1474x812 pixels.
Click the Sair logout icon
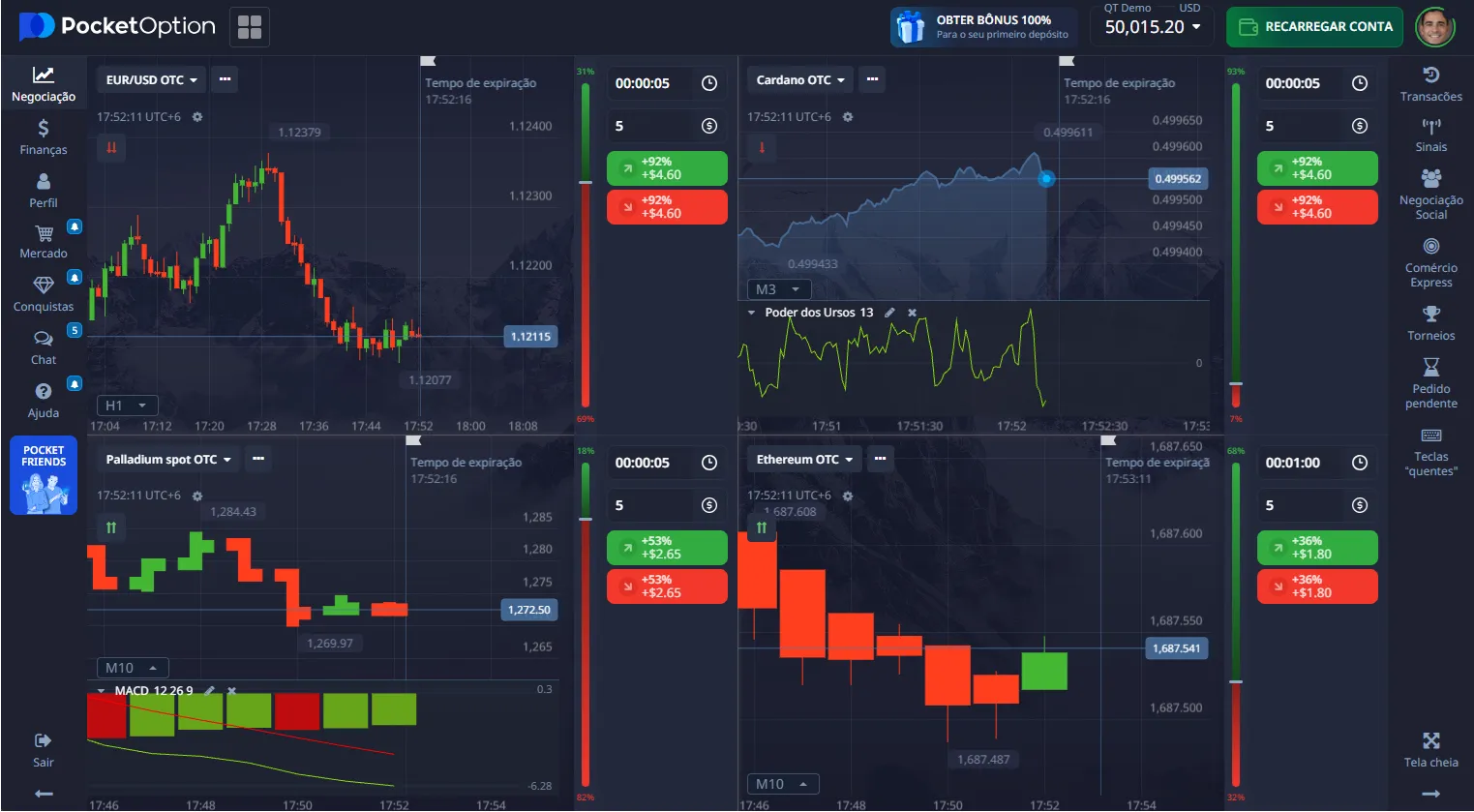pyautogui.click(x=44, y=741)
